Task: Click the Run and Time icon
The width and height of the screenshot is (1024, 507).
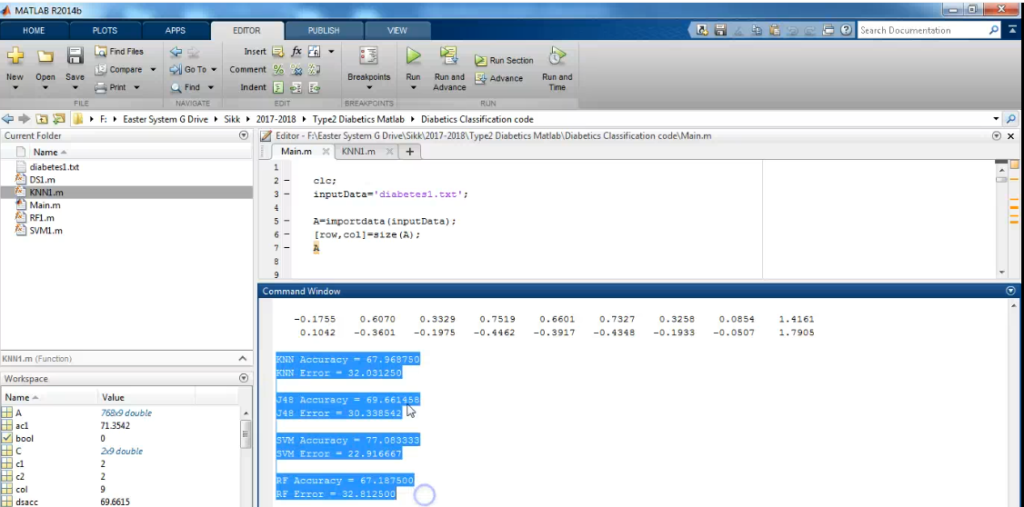Action: click(x=557, y=57)
